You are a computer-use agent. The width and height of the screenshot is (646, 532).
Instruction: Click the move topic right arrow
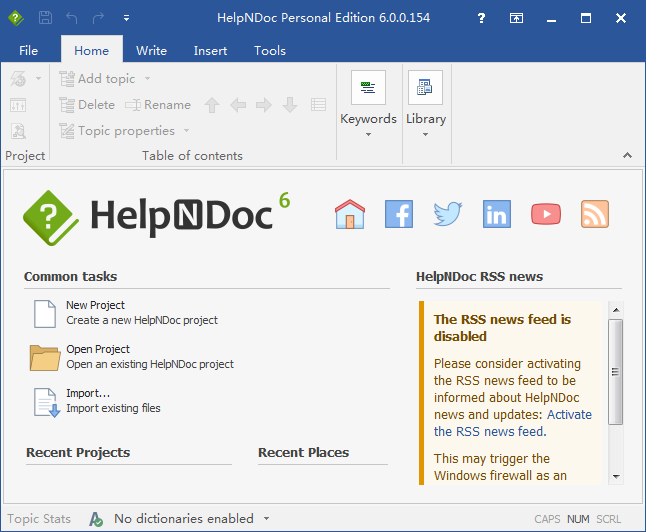click(264, 105)
